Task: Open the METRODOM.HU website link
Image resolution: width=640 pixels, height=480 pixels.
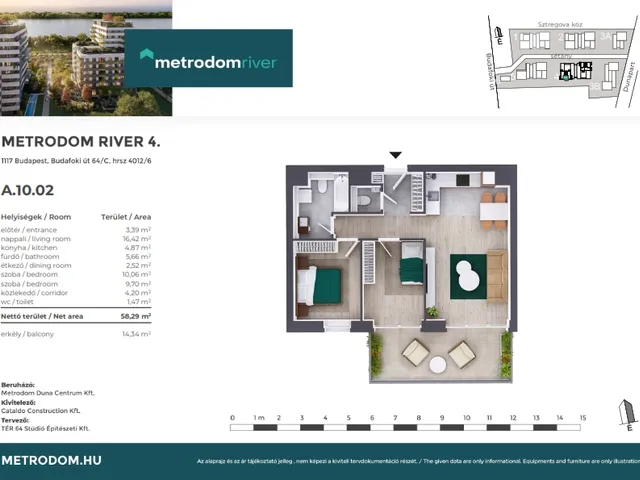Action: point(52,460)
